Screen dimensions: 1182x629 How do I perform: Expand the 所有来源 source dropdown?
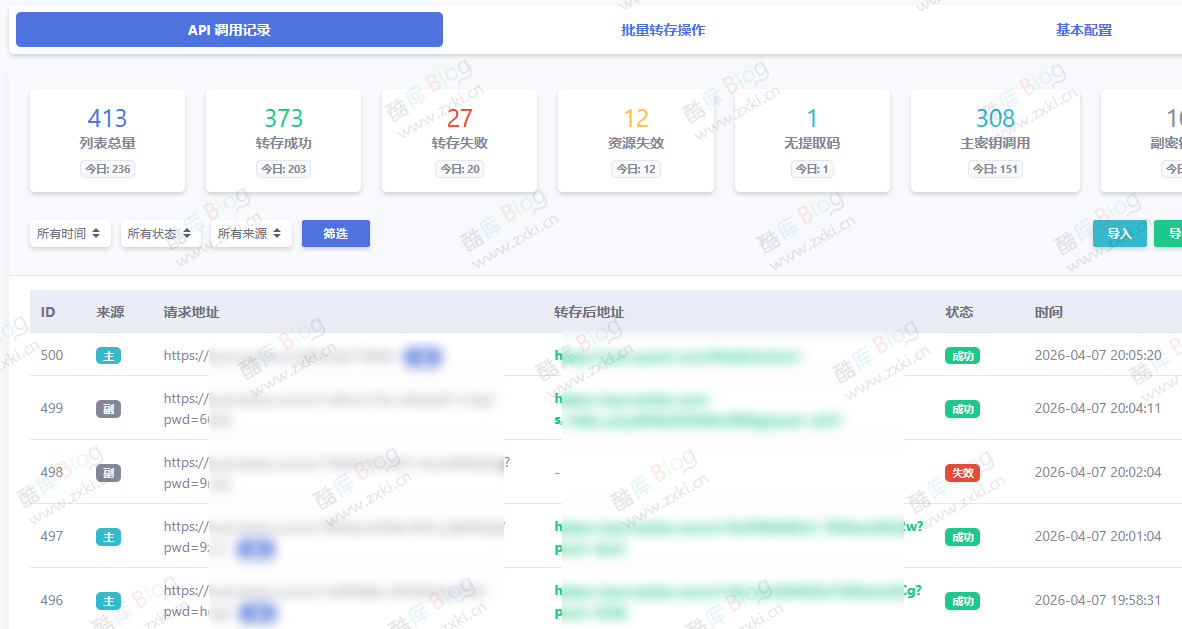point(251,234)
